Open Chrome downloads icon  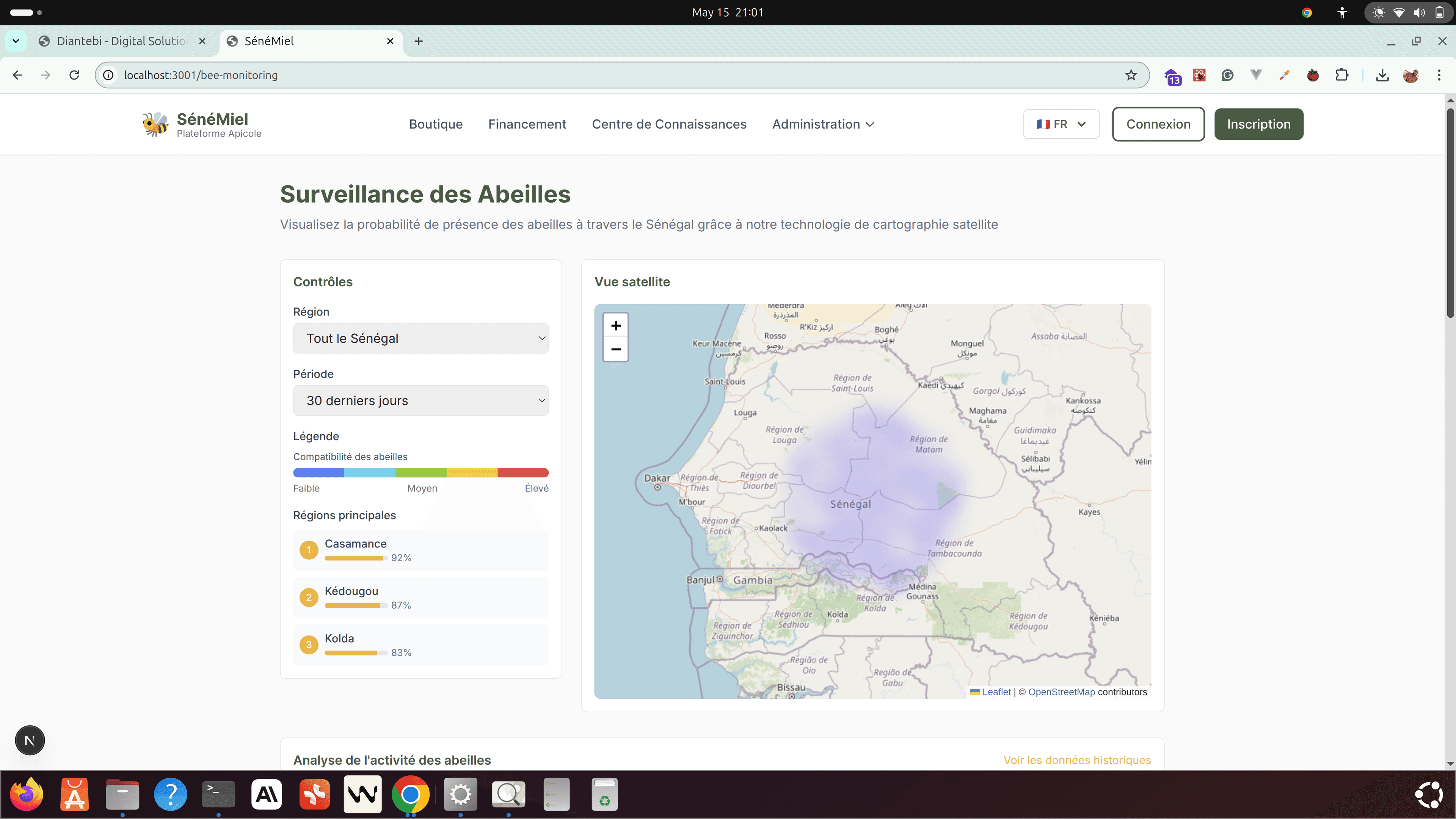pyautogui.click(x=1382, y=75)
